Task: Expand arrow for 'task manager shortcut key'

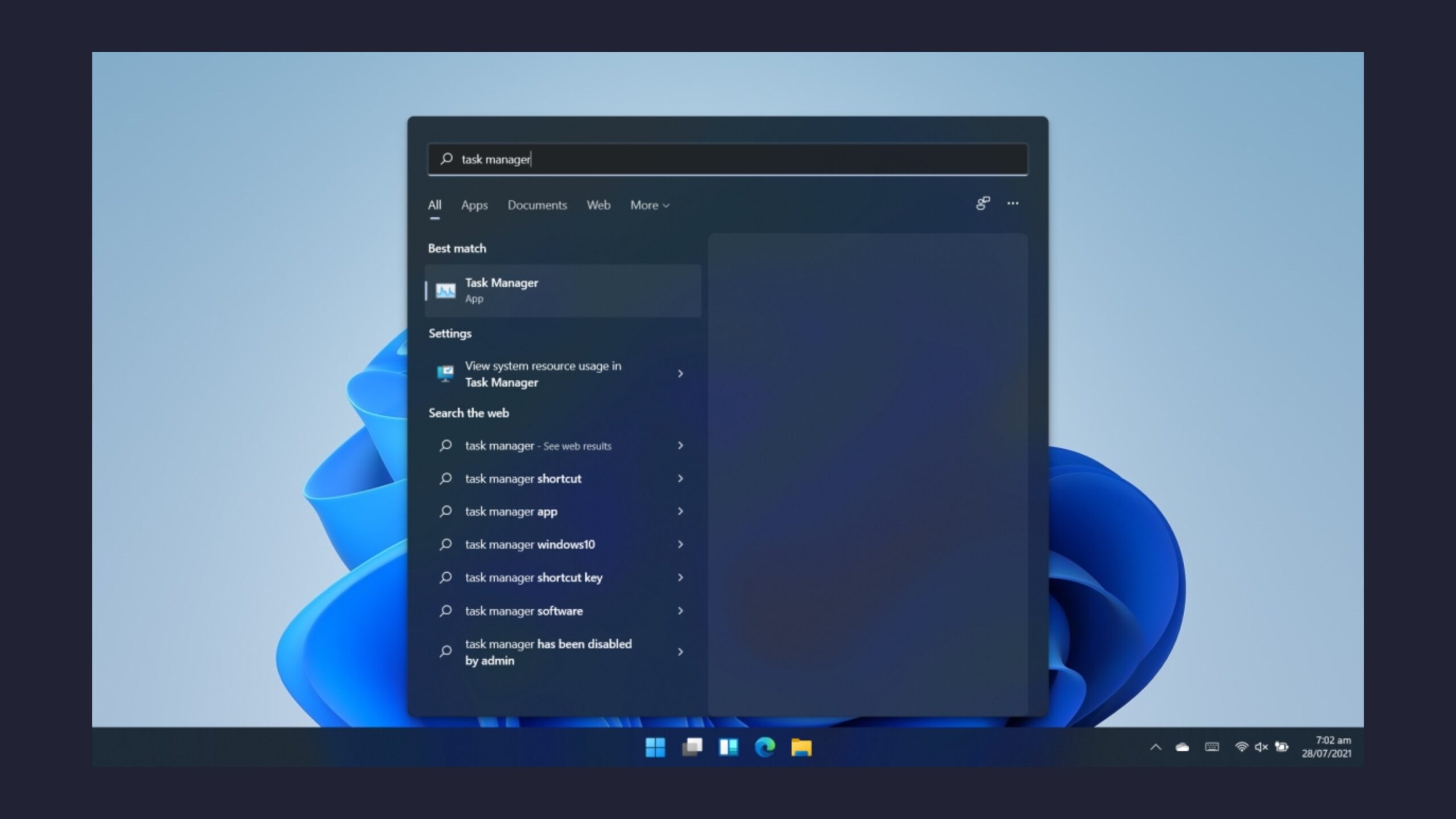Action: (x=680, y=577)
